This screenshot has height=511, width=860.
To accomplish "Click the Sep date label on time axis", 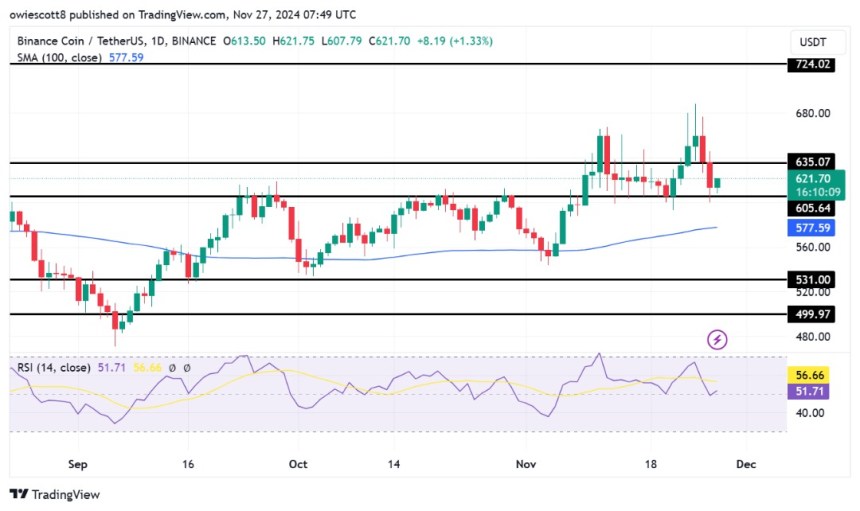I will click(77, 464).
